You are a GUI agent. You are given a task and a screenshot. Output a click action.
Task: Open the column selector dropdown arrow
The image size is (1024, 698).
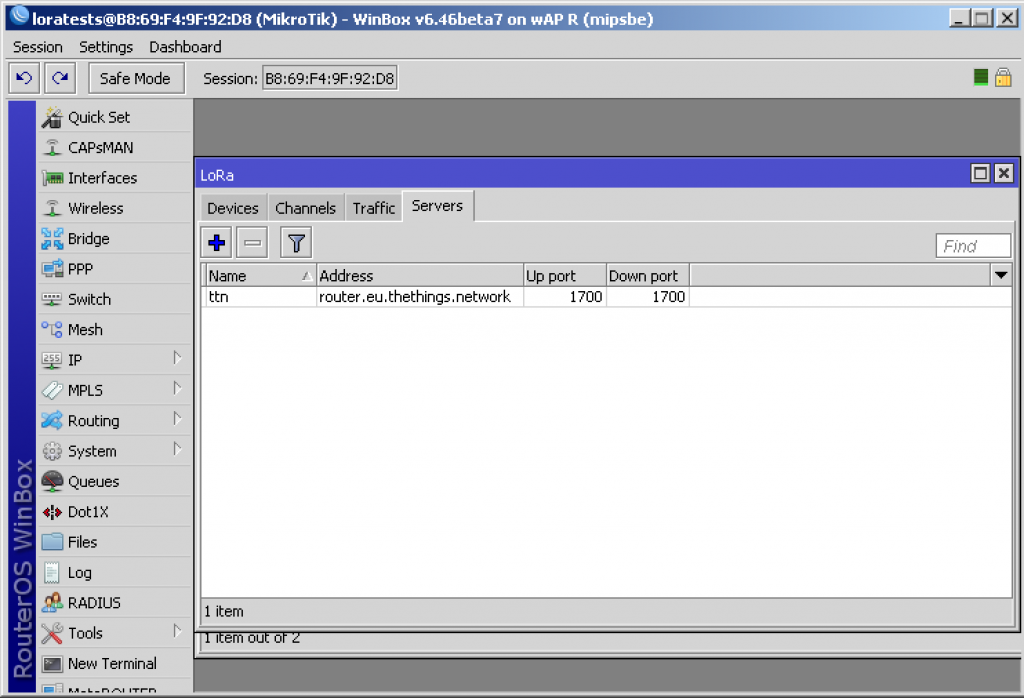click(x=1000, y=275)
